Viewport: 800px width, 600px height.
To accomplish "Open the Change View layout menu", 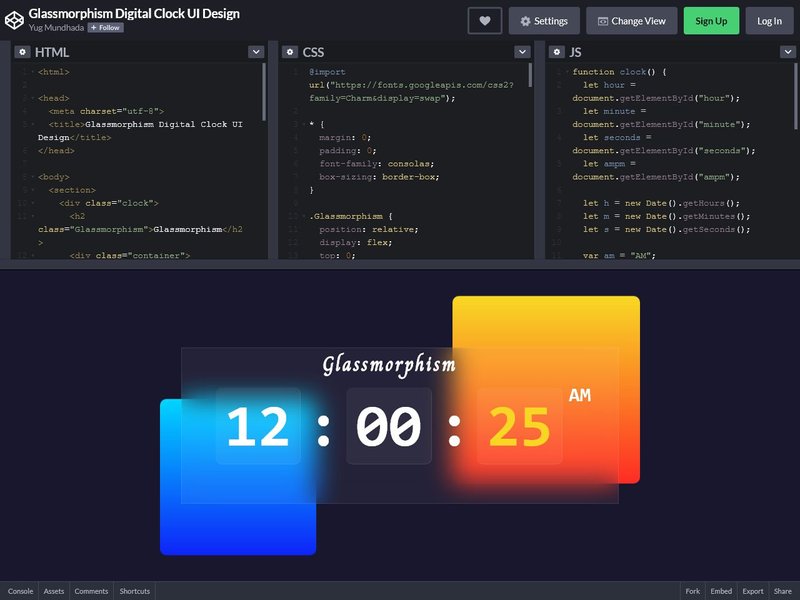I will 632,21.
